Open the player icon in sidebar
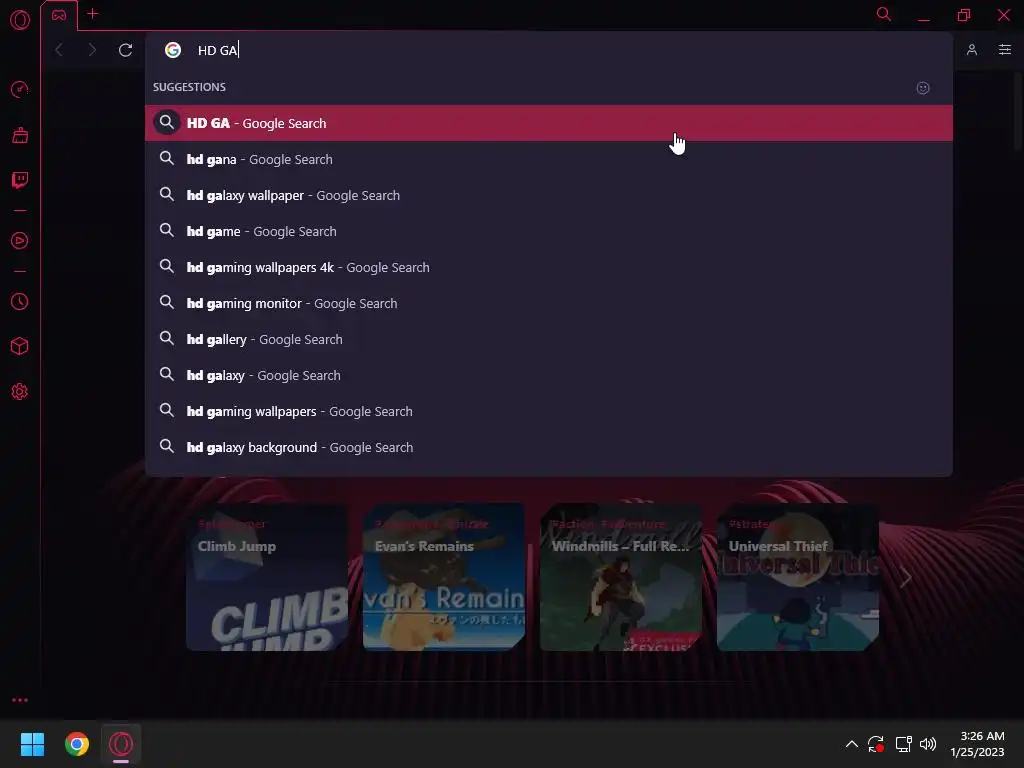The height and width of the screenshot is (768, 1024). tap(20, 240)
